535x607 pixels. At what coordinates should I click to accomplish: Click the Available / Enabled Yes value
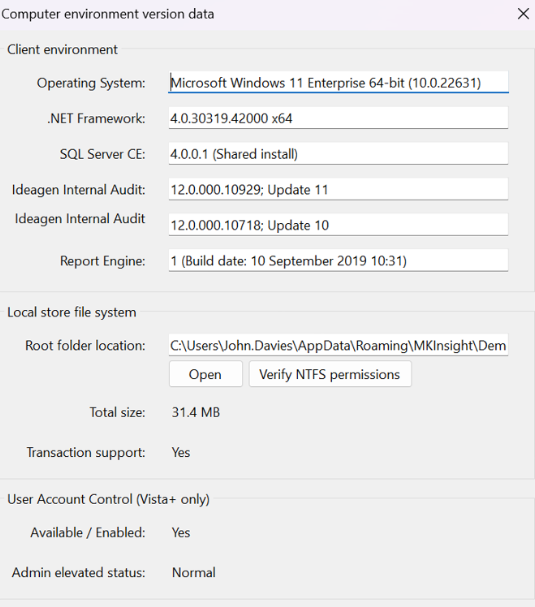(181, 532)
